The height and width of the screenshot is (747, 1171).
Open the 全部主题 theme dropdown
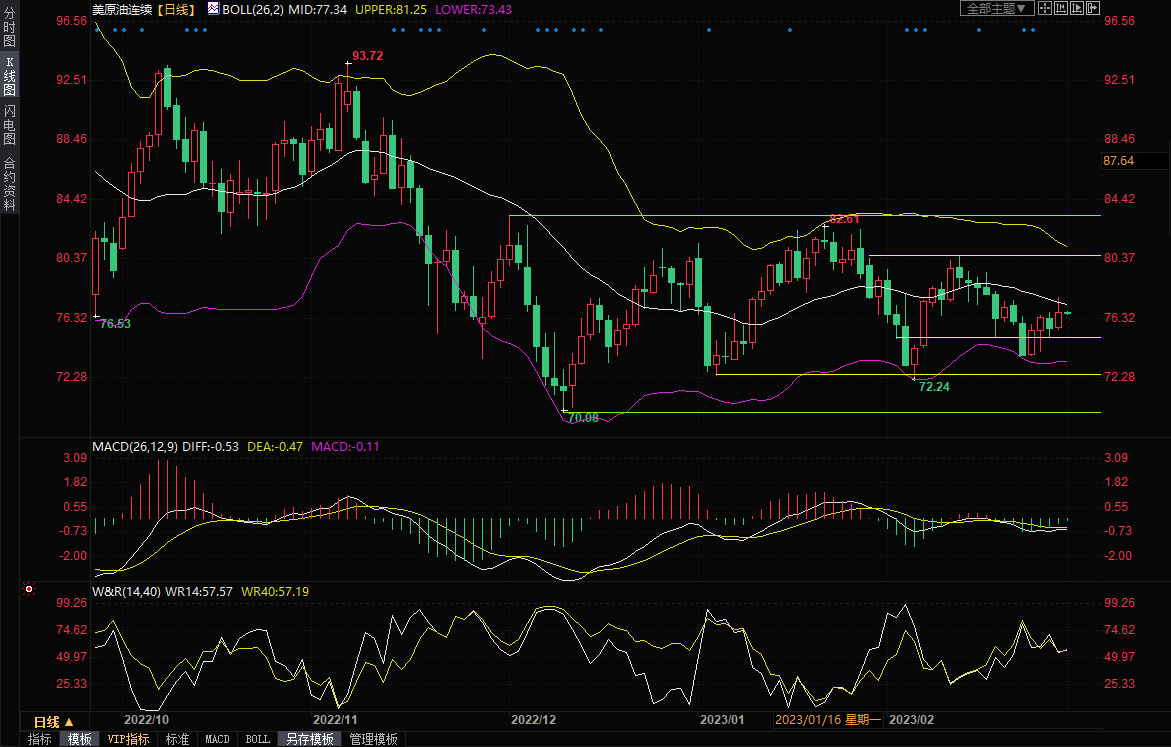[995, 8]
